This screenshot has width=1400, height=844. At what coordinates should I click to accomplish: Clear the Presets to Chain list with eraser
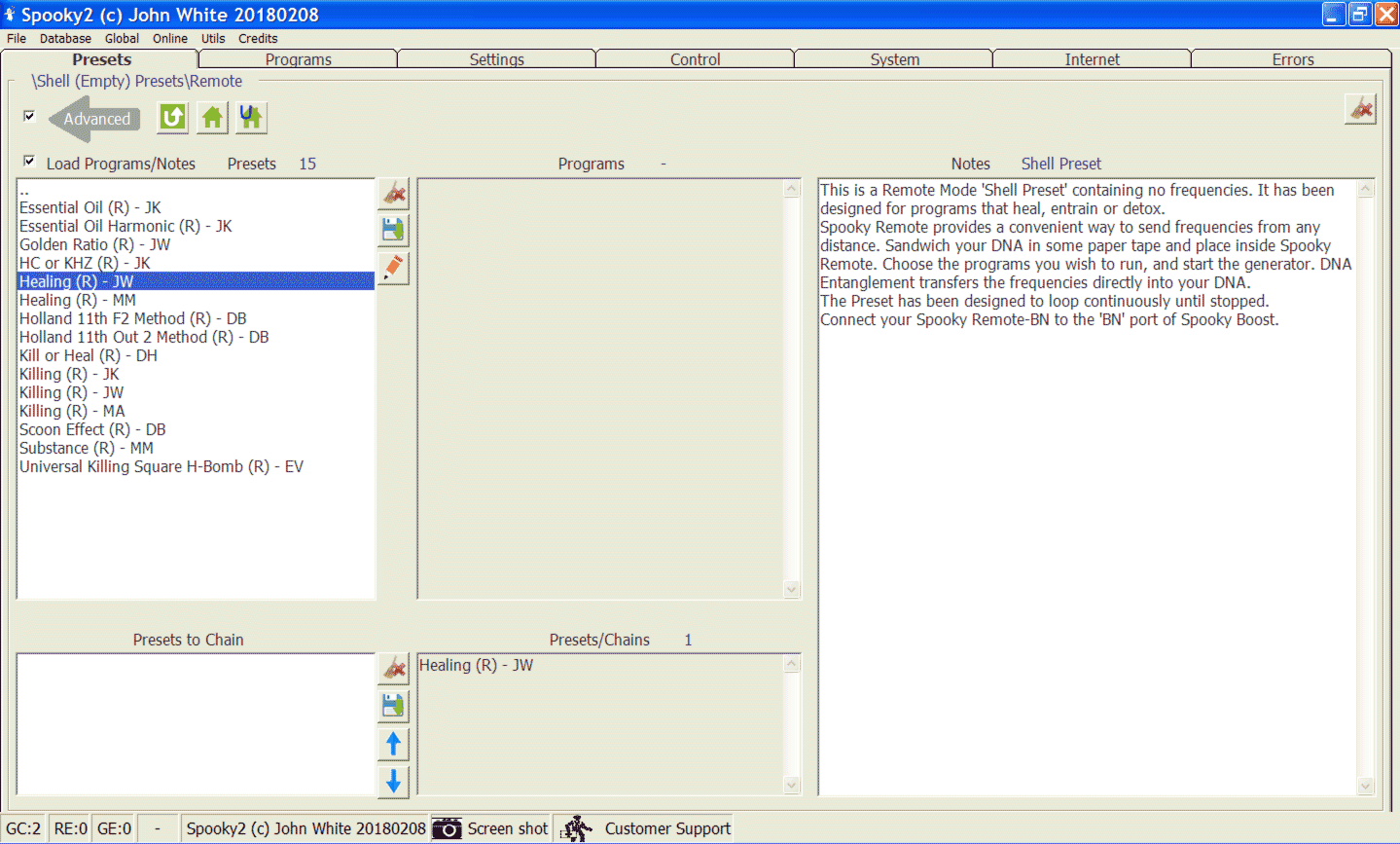click(394, 669)
